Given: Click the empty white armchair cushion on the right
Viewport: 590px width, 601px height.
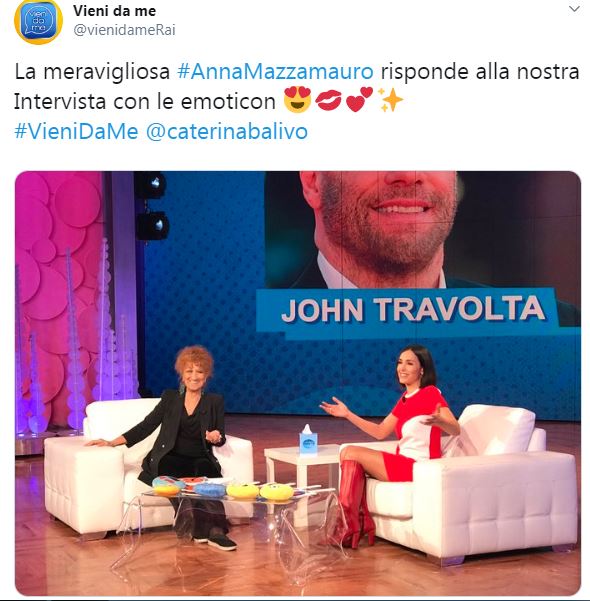Looking at the screenshot, I should [x=497, y=429].
